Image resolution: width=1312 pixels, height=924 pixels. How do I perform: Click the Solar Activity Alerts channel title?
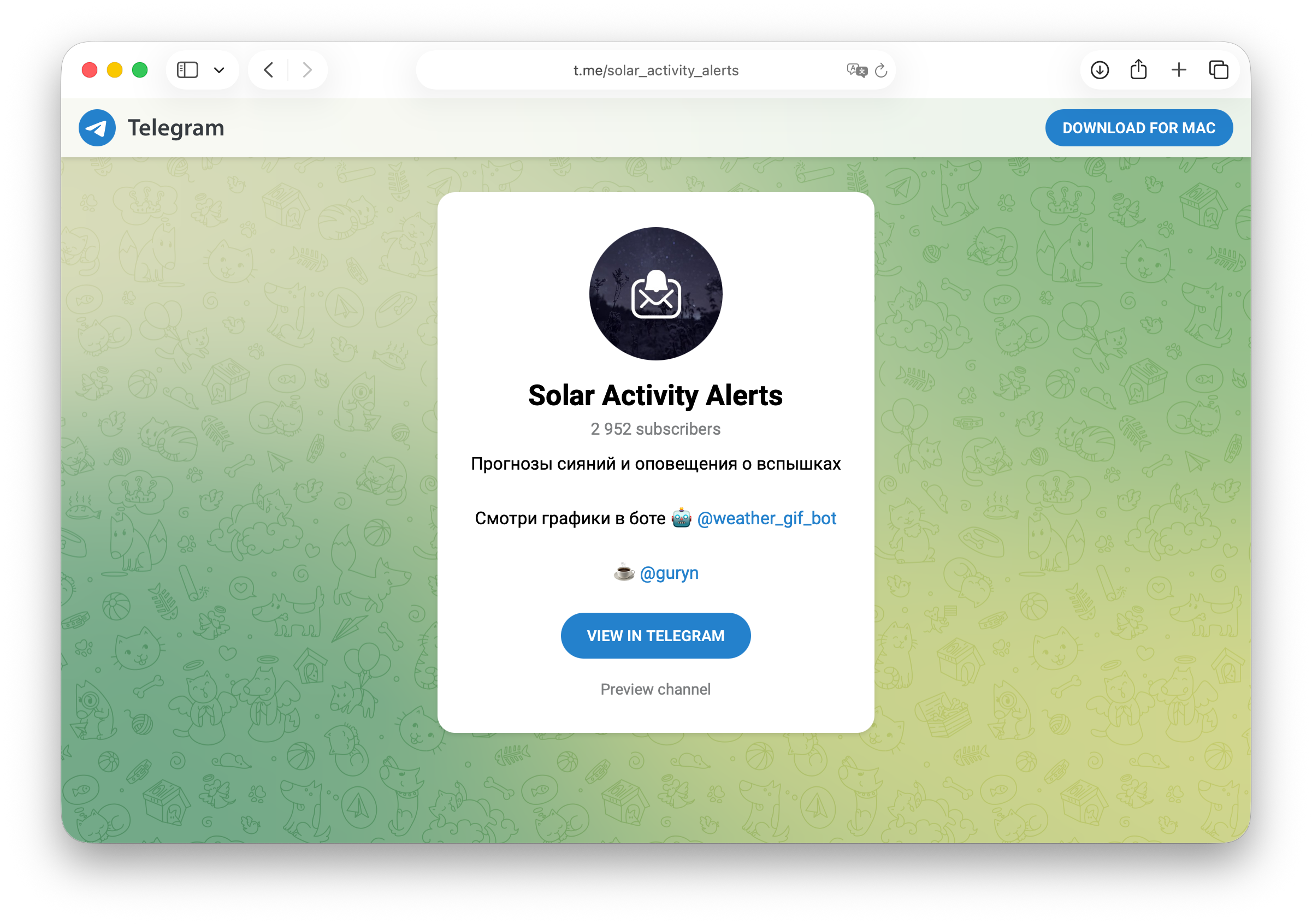tap(655, 395)
